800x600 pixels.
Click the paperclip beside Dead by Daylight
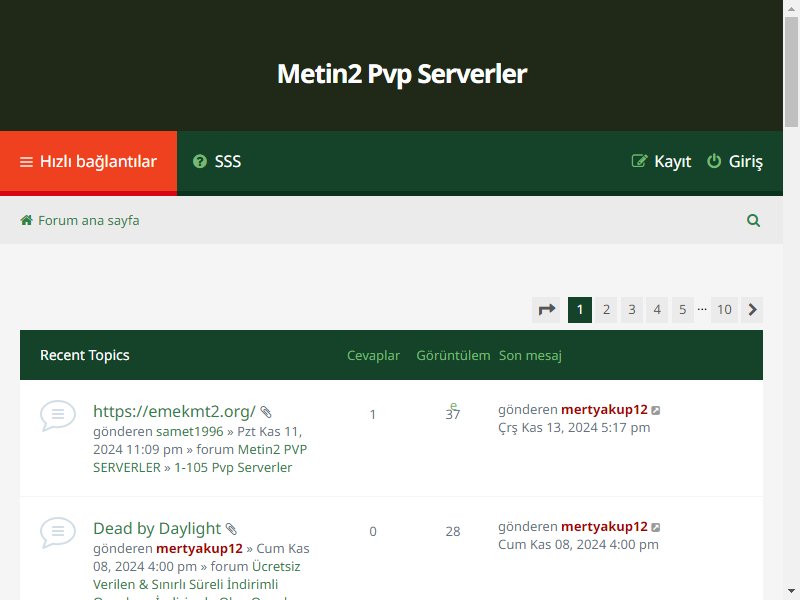pyautogui.click(x=231, y=529)
